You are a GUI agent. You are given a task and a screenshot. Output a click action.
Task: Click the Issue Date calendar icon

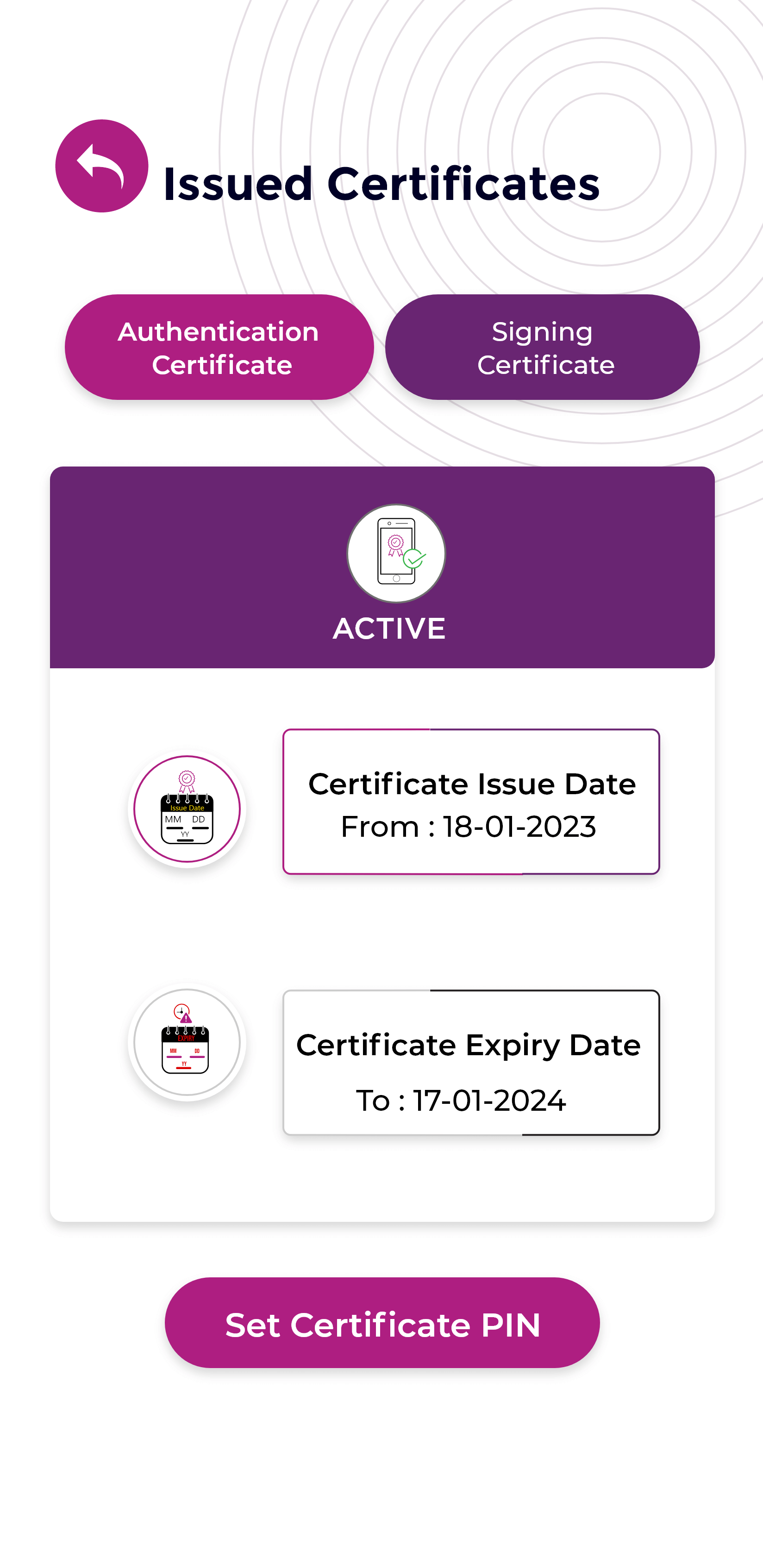pyautogui.click(x=187, y=809)
